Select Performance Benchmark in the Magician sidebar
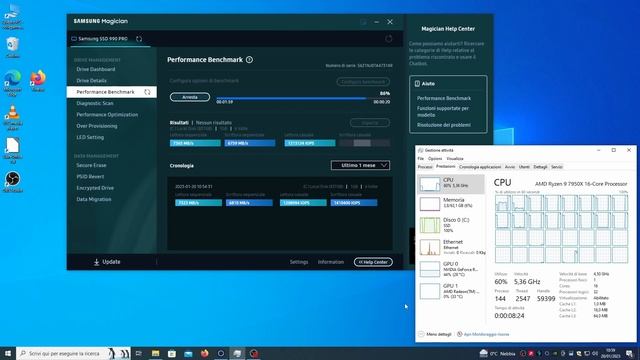 click(x=111, y=92)
